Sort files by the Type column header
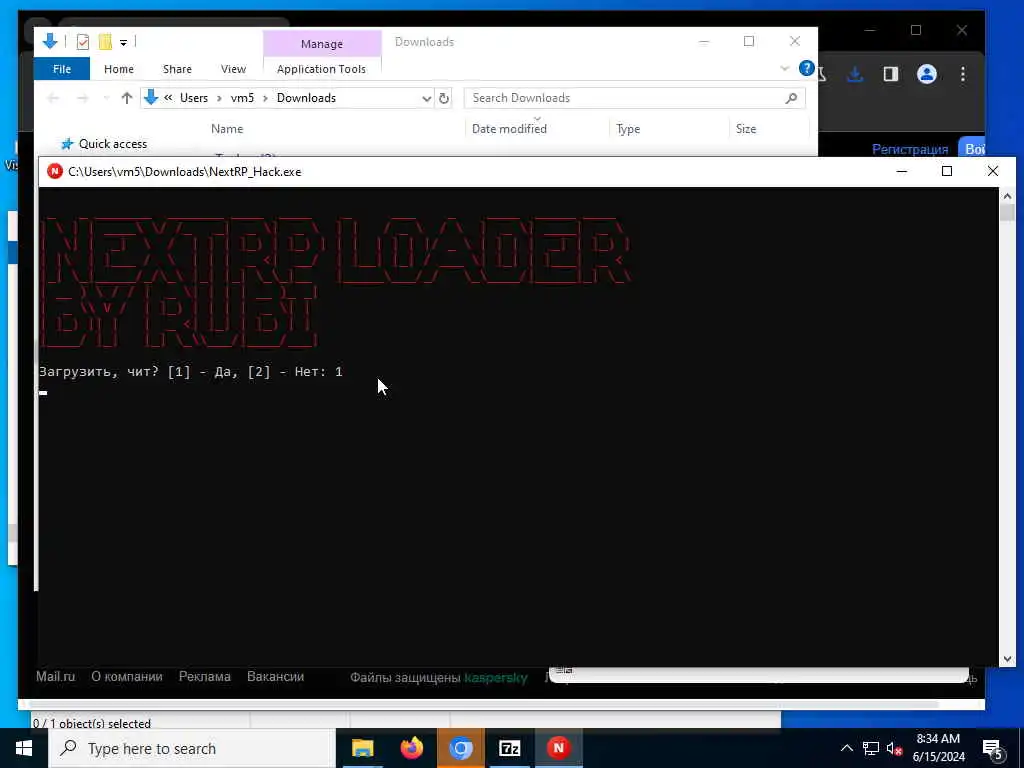Viewport: 1024px width, 768px height. 628,129
